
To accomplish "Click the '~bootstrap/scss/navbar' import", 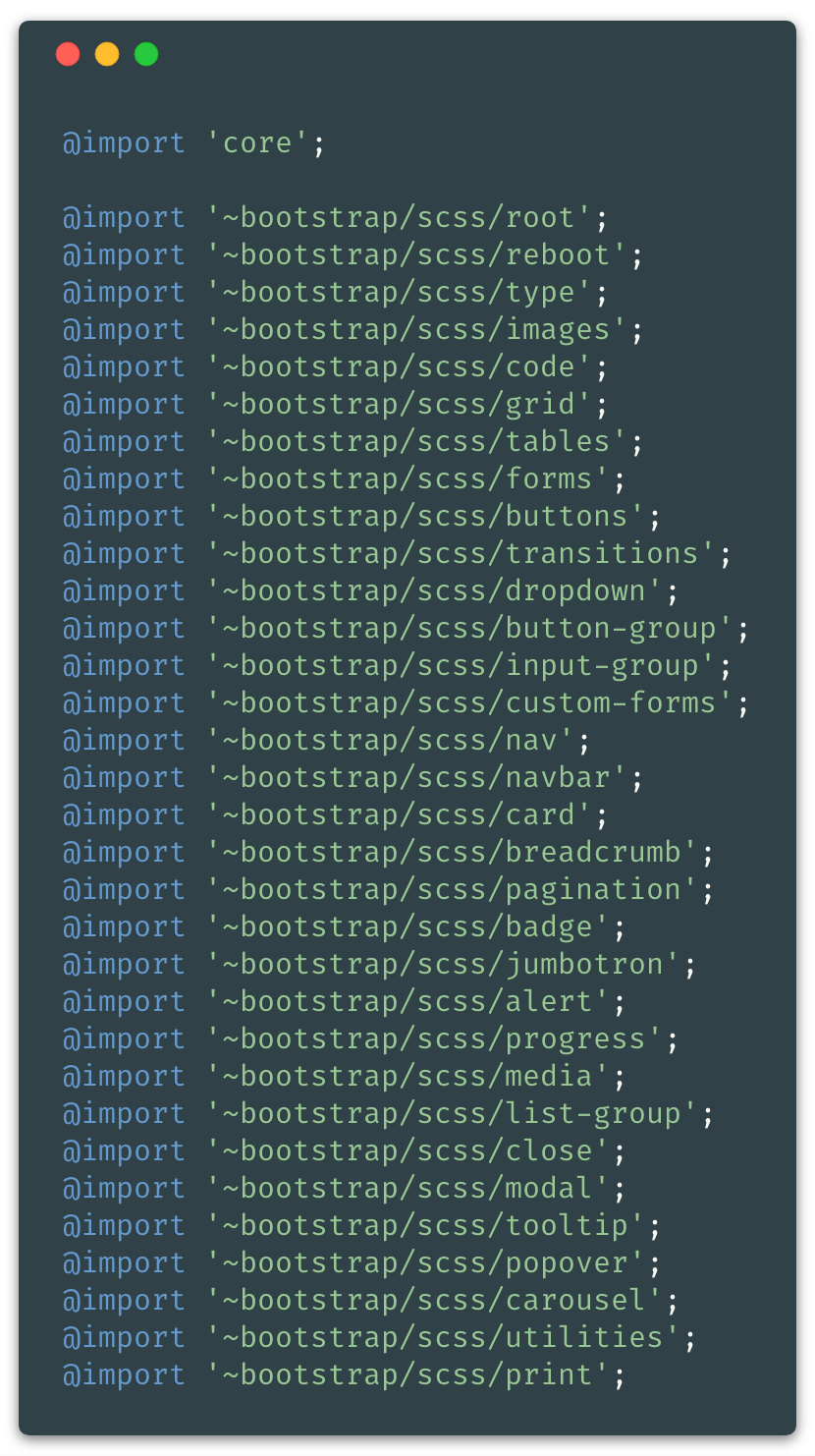I will click(353, 778).
